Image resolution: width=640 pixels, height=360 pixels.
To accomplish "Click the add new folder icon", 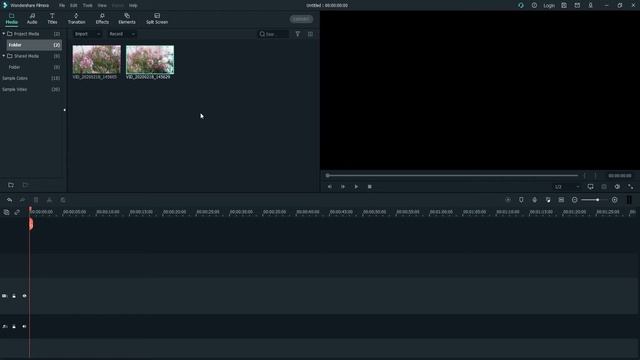I will 11,185.
